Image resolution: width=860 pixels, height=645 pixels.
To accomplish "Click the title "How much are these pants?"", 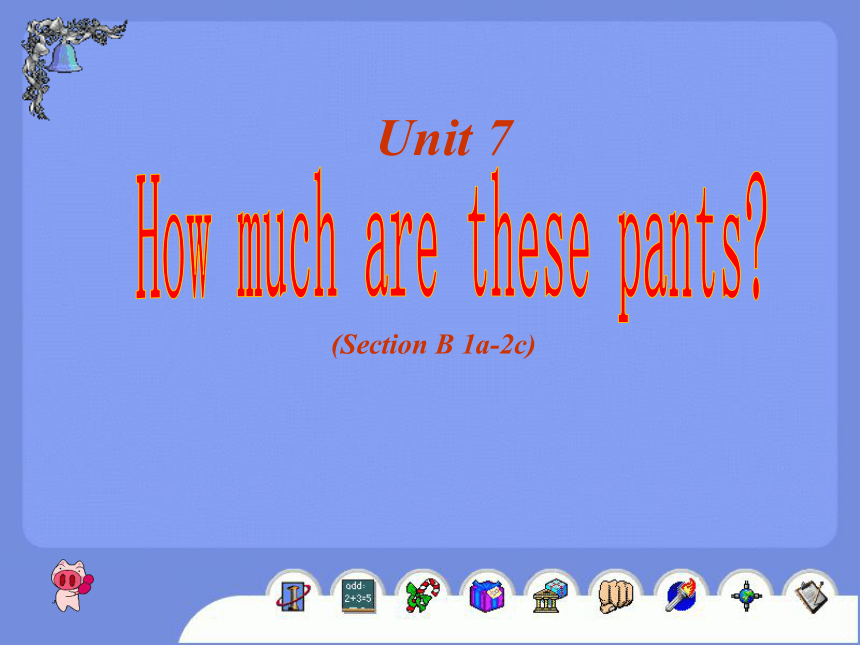I will point(450,245).
